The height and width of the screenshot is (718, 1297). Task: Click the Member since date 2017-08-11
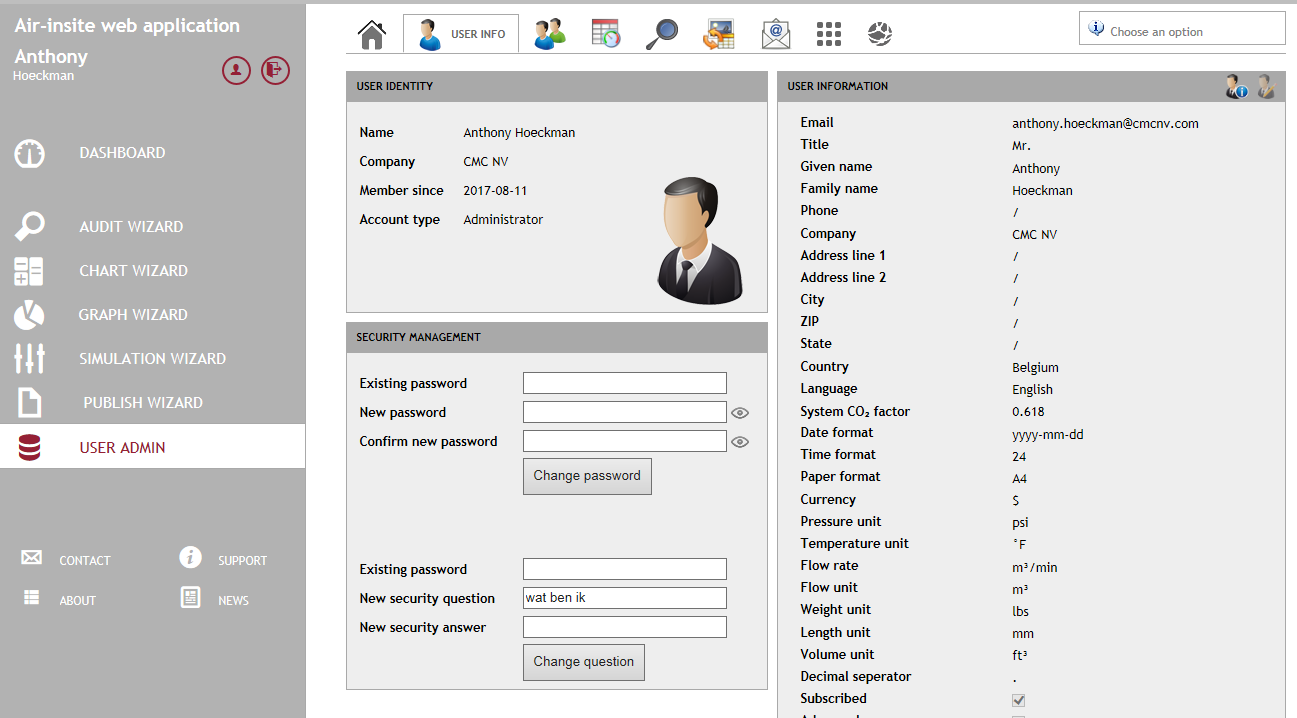pos(495,191)
